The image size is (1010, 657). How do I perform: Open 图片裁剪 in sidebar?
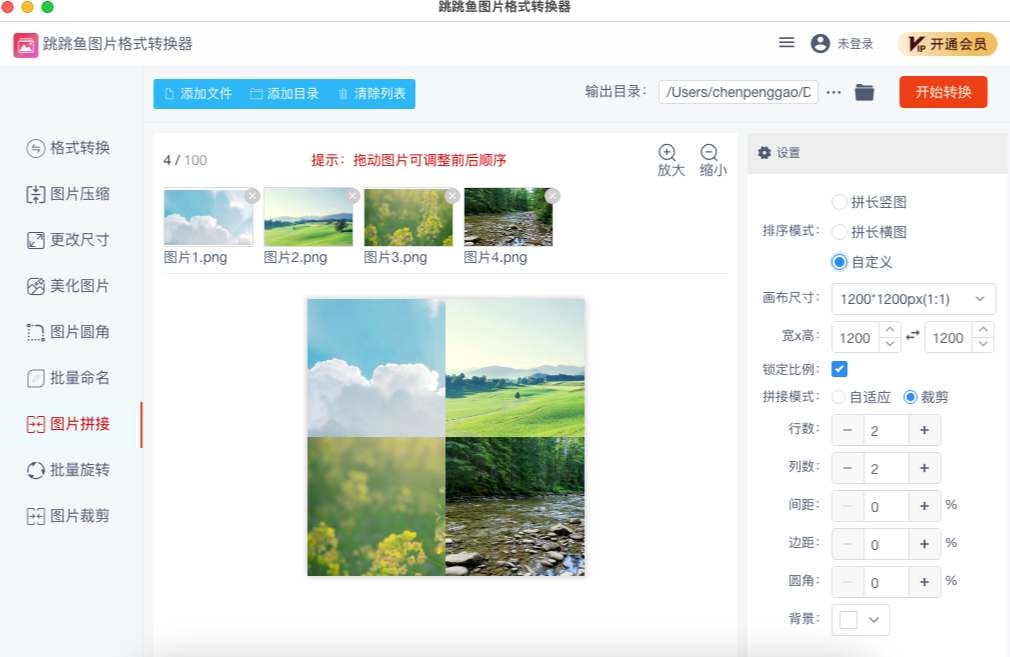[x=68, y=516]
